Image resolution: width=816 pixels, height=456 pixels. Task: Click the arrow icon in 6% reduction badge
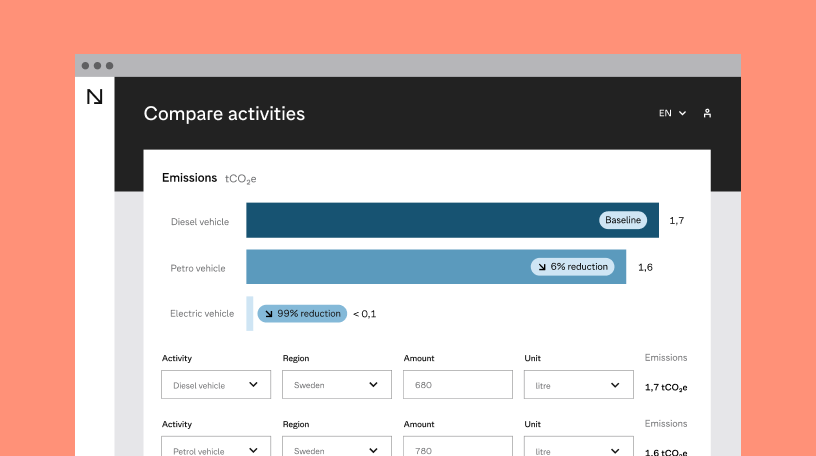[x=542, y=267]
